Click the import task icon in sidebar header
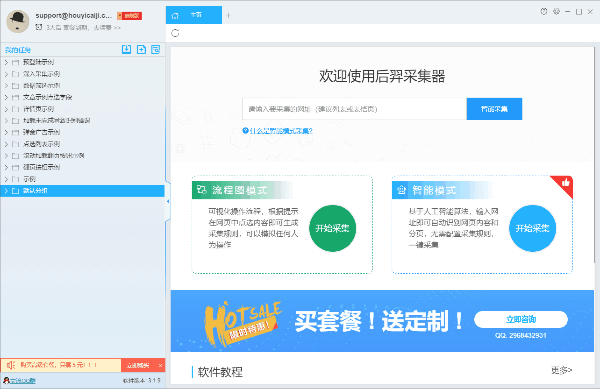The height and width of the screenshot is (389, 600). tap(126, 49)
